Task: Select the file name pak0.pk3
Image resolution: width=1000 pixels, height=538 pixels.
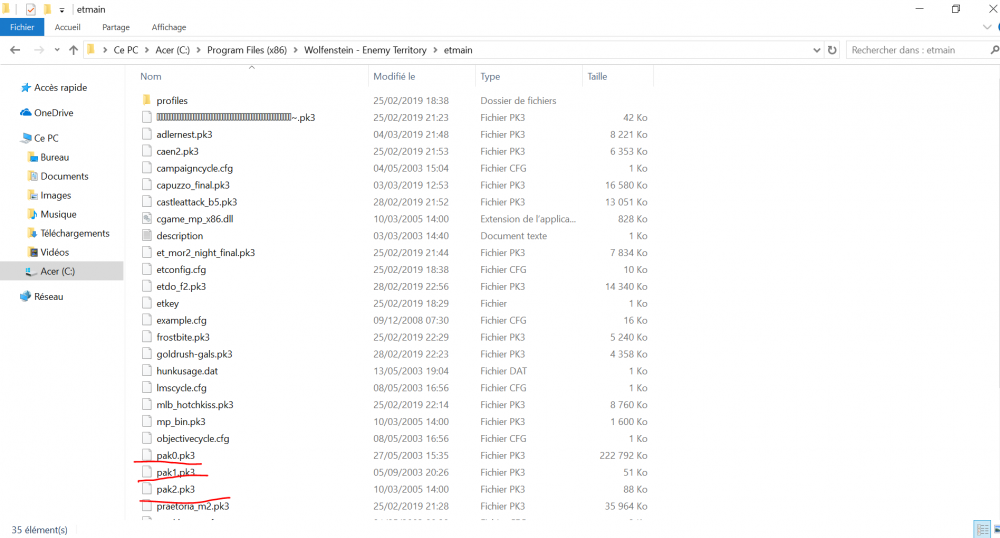Action: click(x=175, y=455)
